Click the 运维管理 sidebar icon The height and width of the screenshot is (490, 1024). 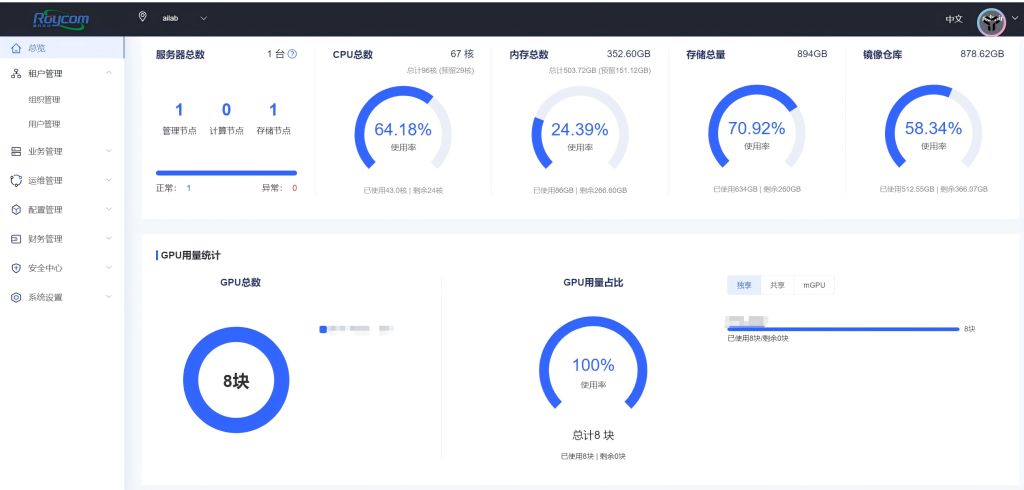click(x=16, y=181)
